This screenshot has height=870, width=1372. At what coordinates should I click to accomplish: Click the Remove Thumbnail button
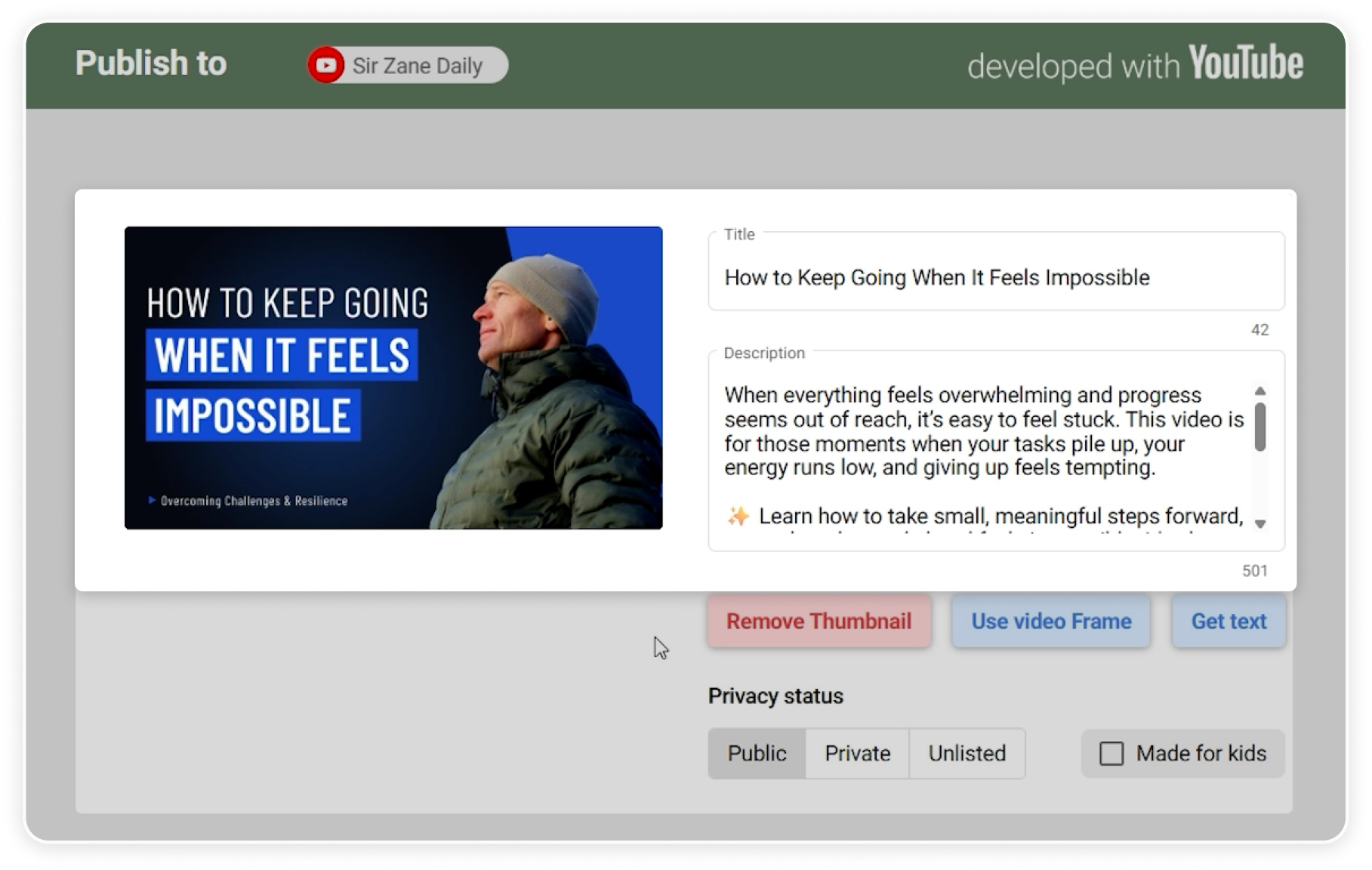tap(819, 621)
